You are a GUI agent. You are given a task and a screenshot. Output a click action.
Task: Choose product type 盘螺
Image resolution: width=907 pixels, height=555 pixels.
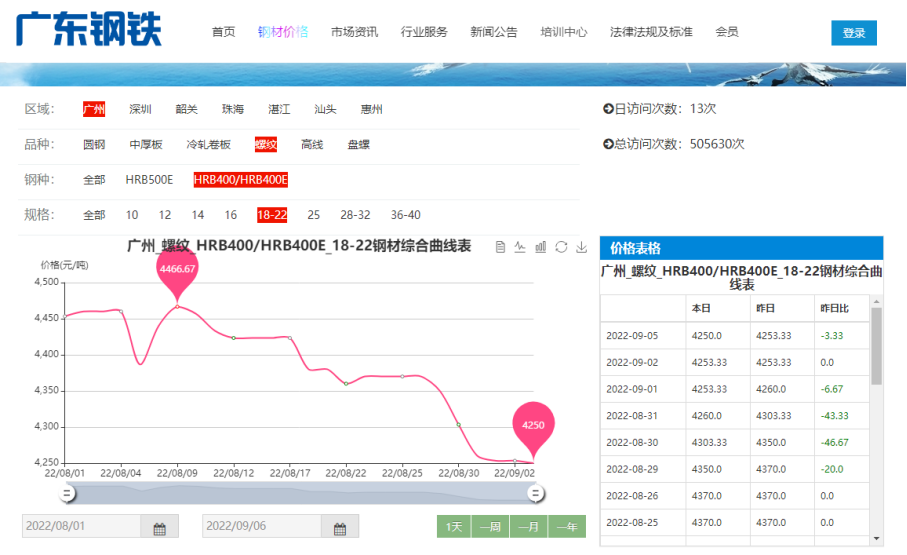pyautogui.click(x=358, y=145)
